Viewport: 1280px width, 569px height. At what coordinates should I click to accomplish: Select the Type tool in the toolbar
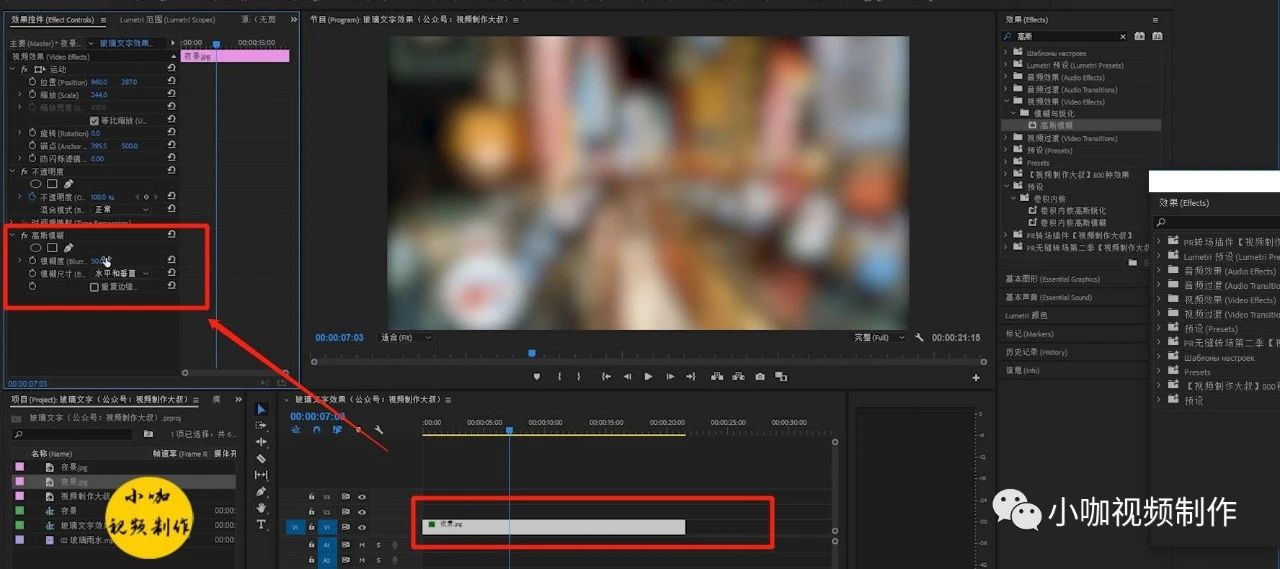click(262, 525)
